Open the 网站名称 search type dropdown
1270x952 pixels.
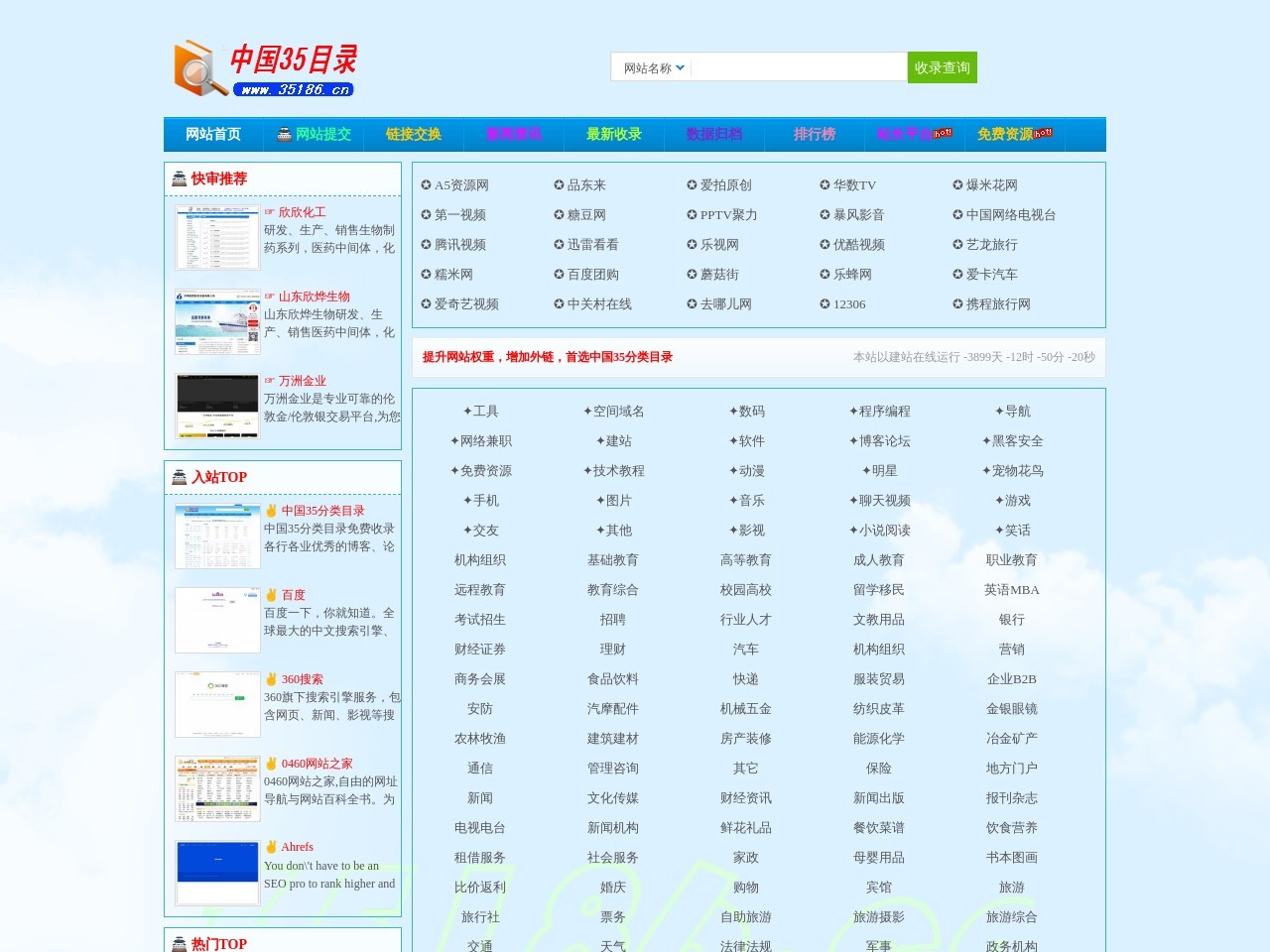[649, 67]
